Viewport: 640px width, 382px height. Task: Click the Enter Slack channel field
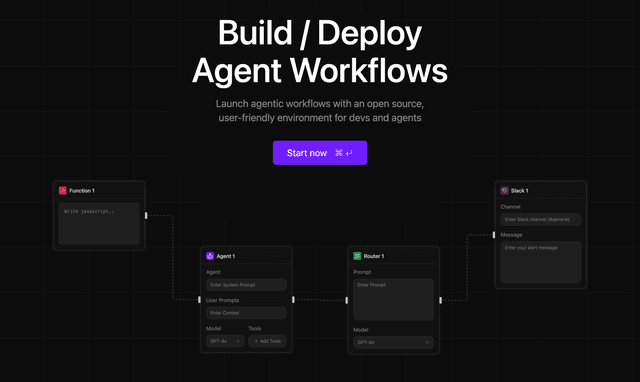pos(541,220)
